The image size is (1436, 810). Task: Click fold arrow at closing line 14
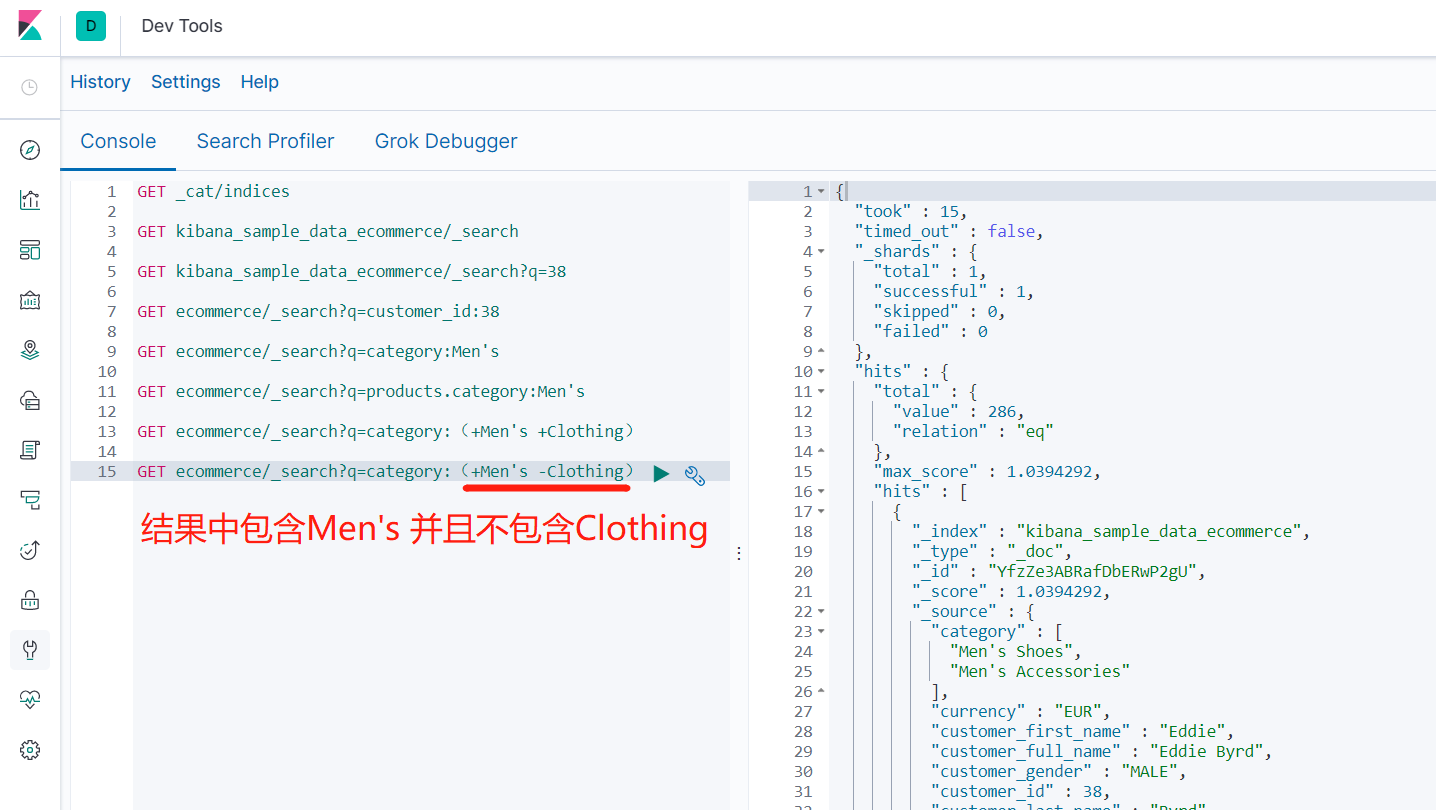(822, 451)
